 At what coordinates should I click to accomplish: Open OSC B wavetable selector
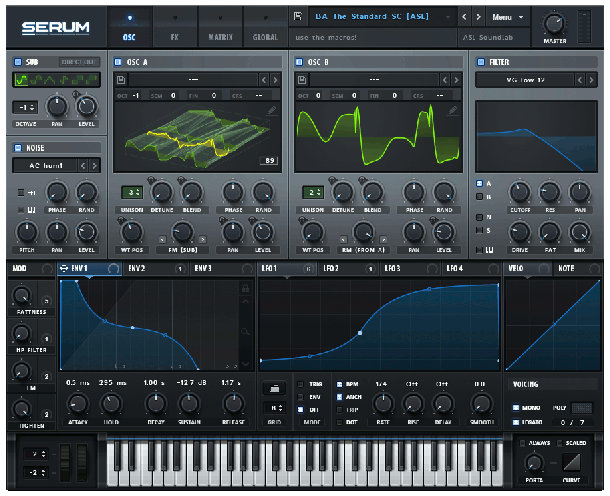click(374, 80)
